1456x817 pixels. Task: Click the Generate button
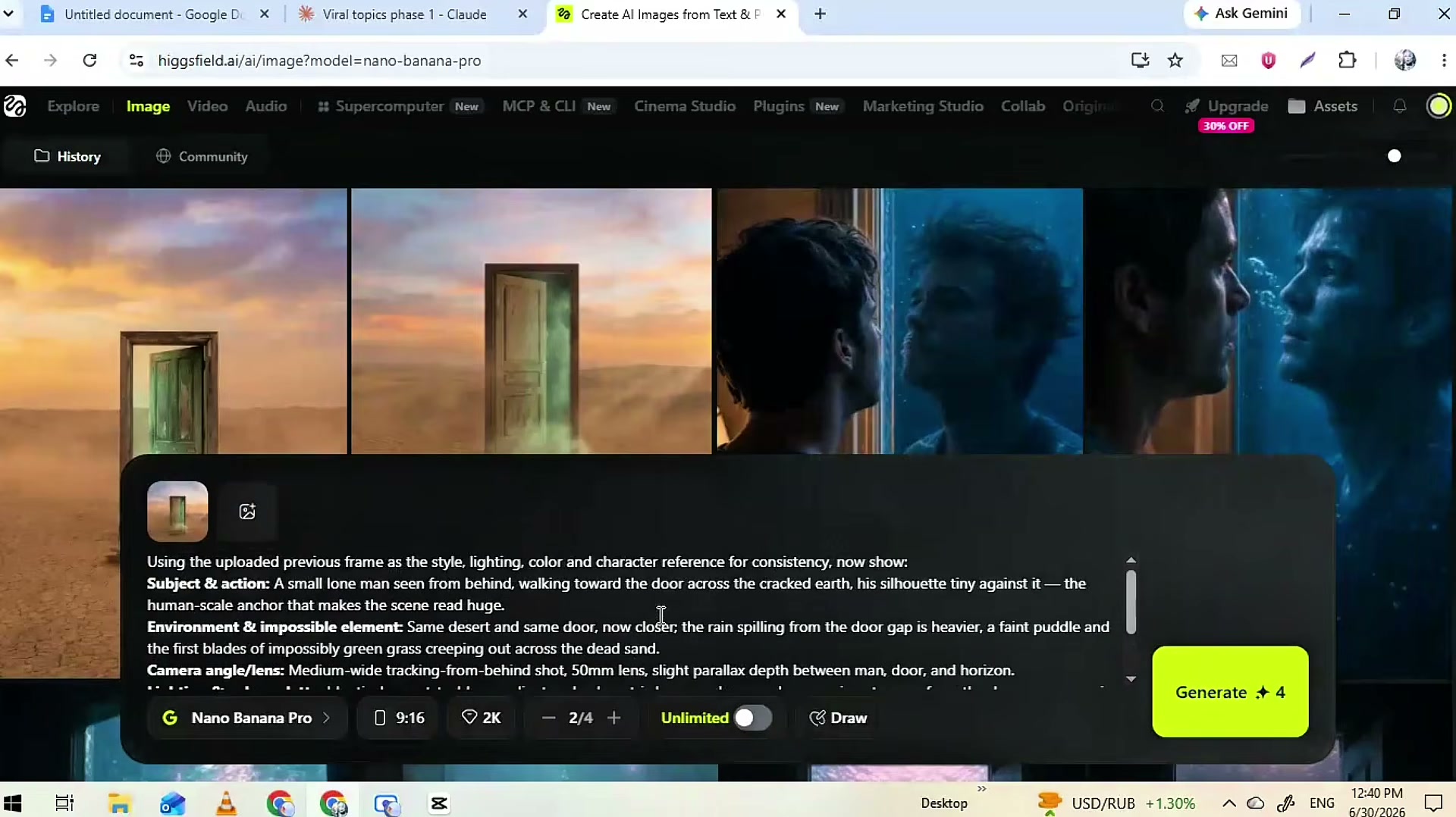pyautogui.click(x=1230, y=692)
